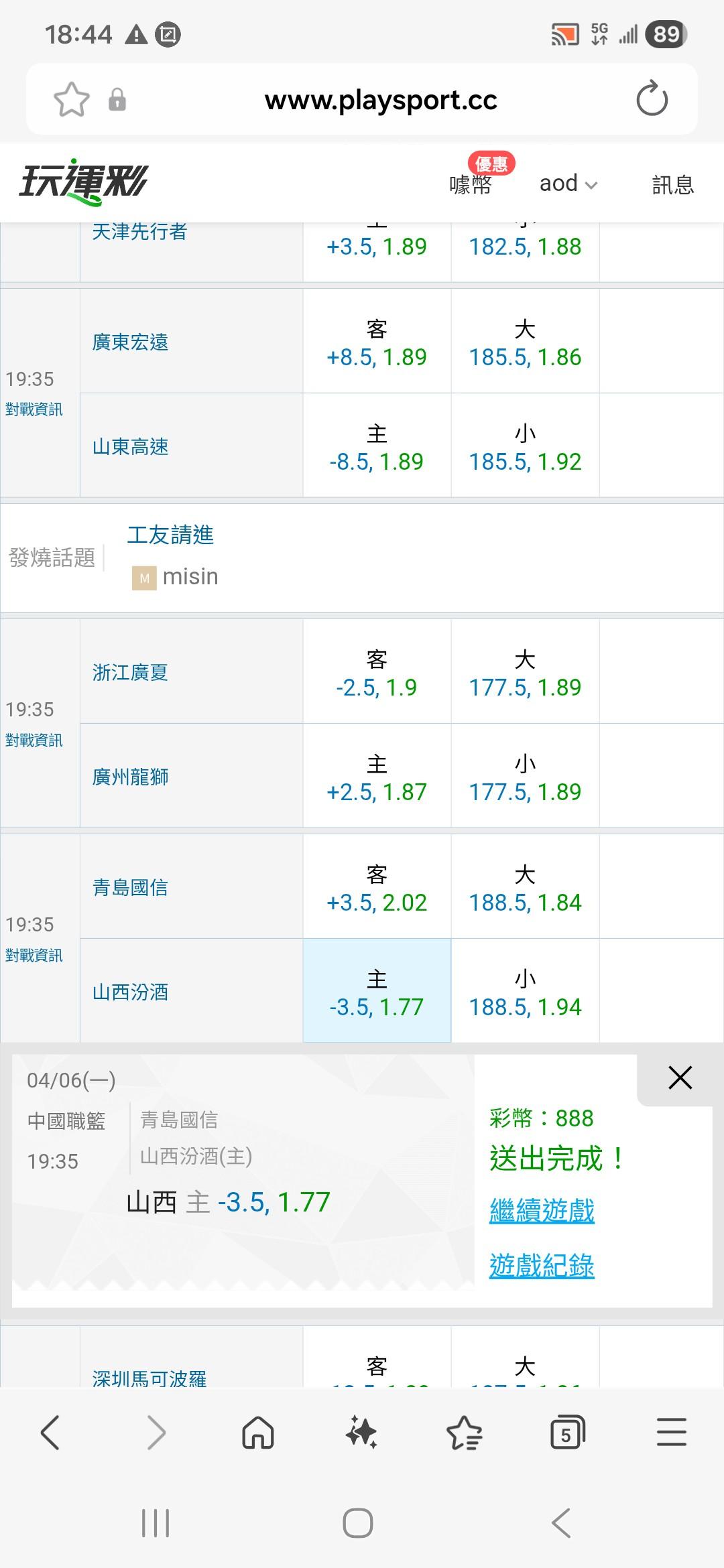724x1568 pixels.
Task: Open the 訊息 messages menu
Action: pos(672,185)
